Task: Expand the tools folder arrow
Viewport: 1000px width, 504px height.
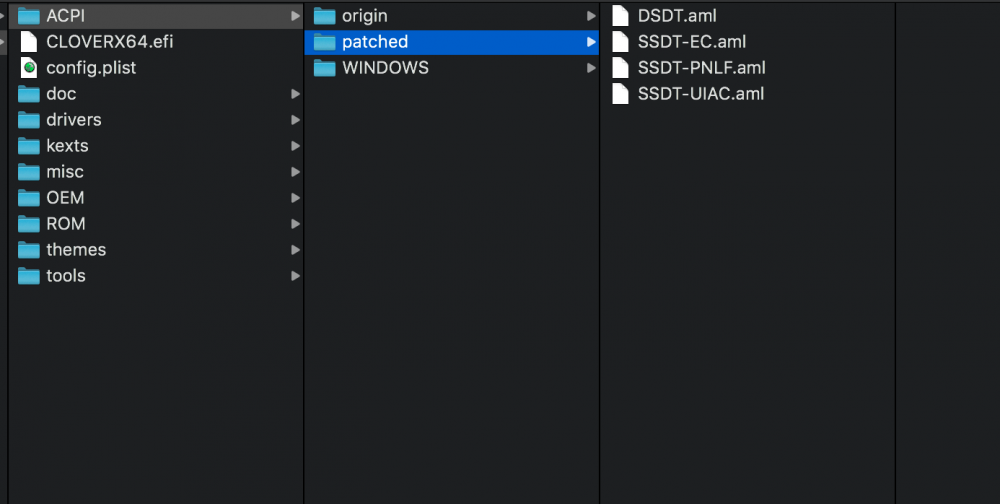Action: click(x=295, y=276)
